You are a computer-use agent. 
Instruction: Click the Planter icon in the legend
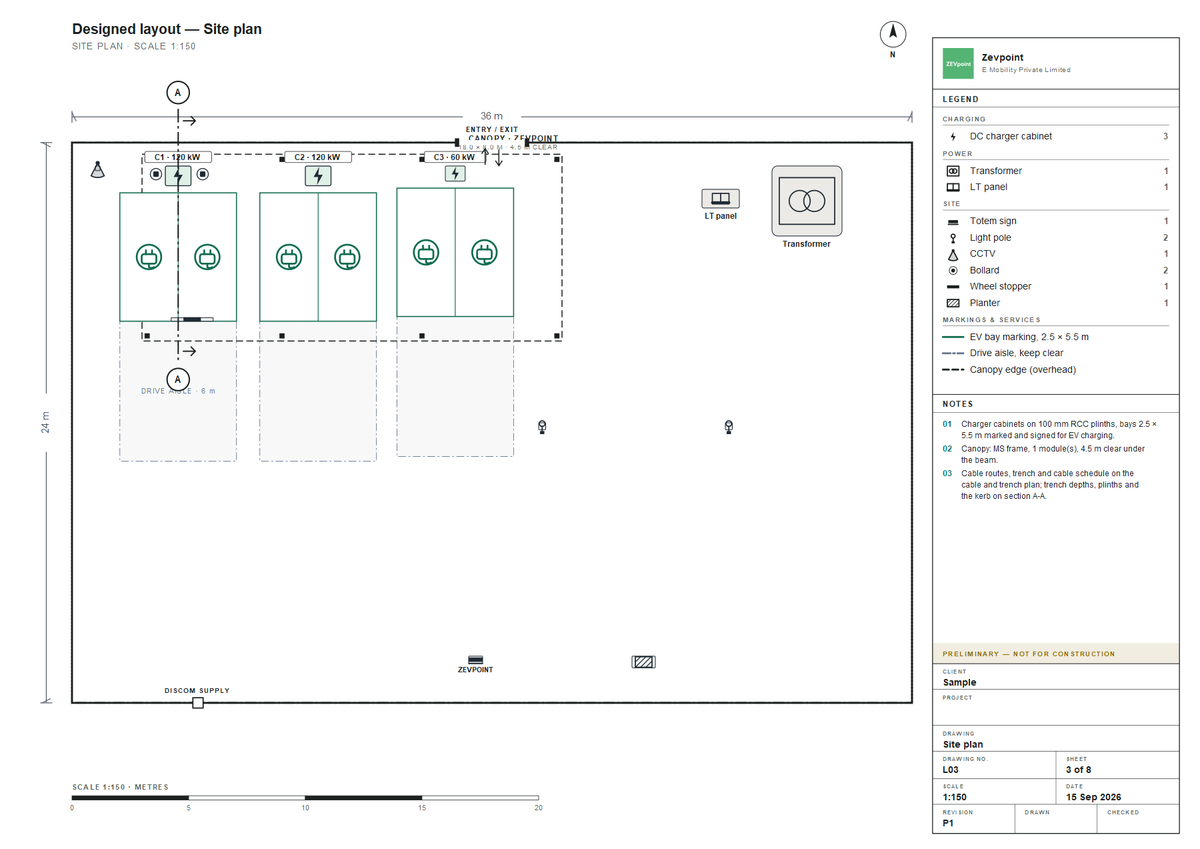[x=953, y=303]
